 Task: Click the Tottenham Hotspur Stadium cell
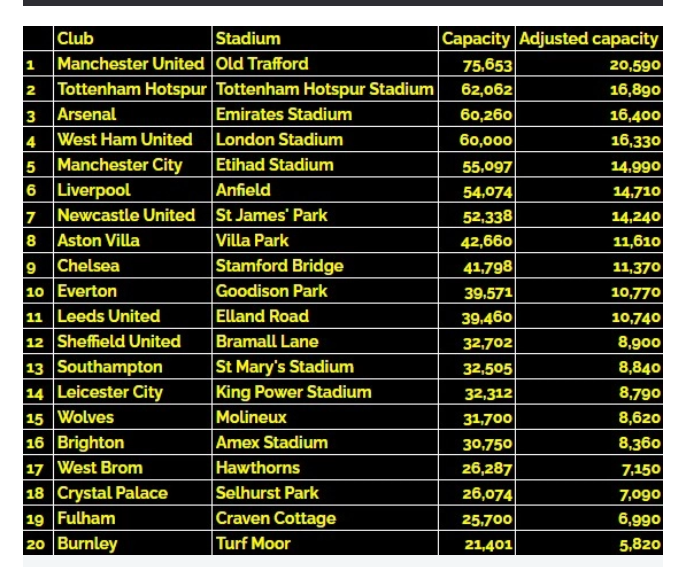click(324, 89)
